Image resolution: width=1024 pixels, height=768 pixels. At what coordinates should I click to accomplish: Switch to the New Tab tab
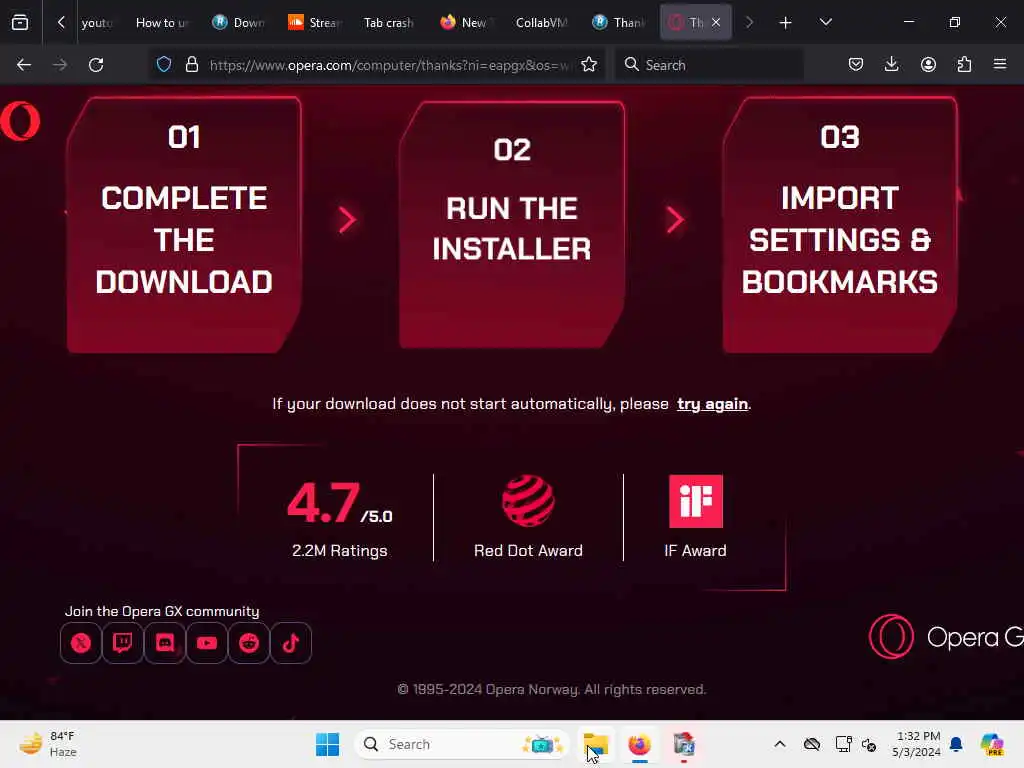point(465,23)
